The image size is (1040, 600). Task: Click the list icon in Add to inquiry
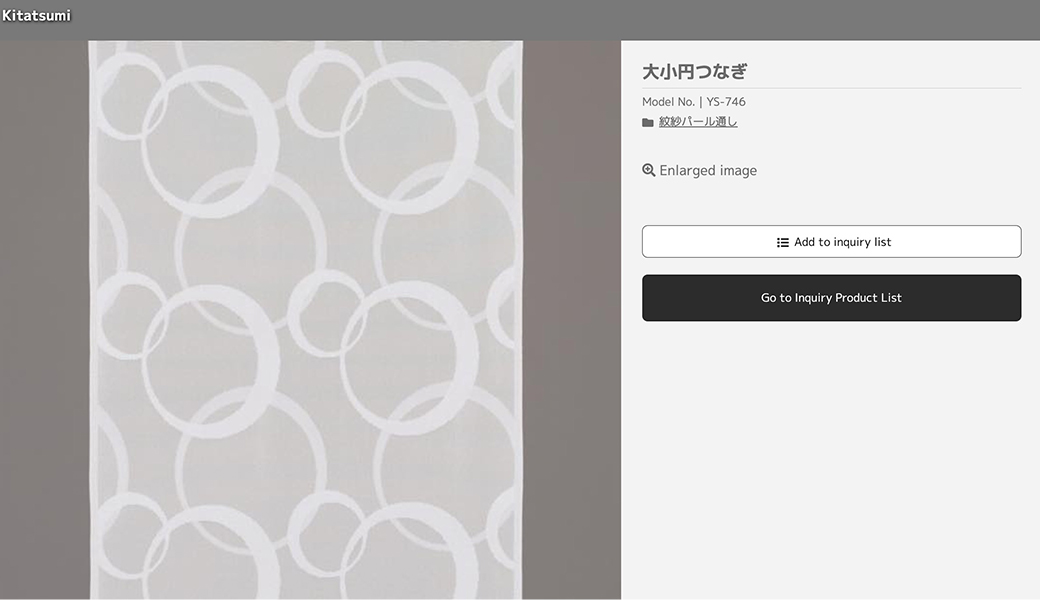coord(783,243)
